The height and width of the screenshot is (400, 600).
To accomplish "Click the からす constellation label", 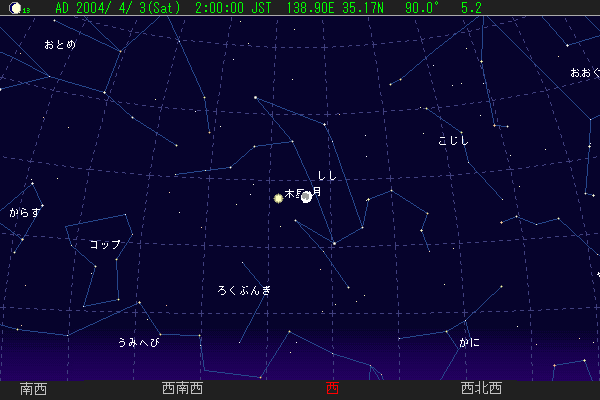I will click(25, 213).
